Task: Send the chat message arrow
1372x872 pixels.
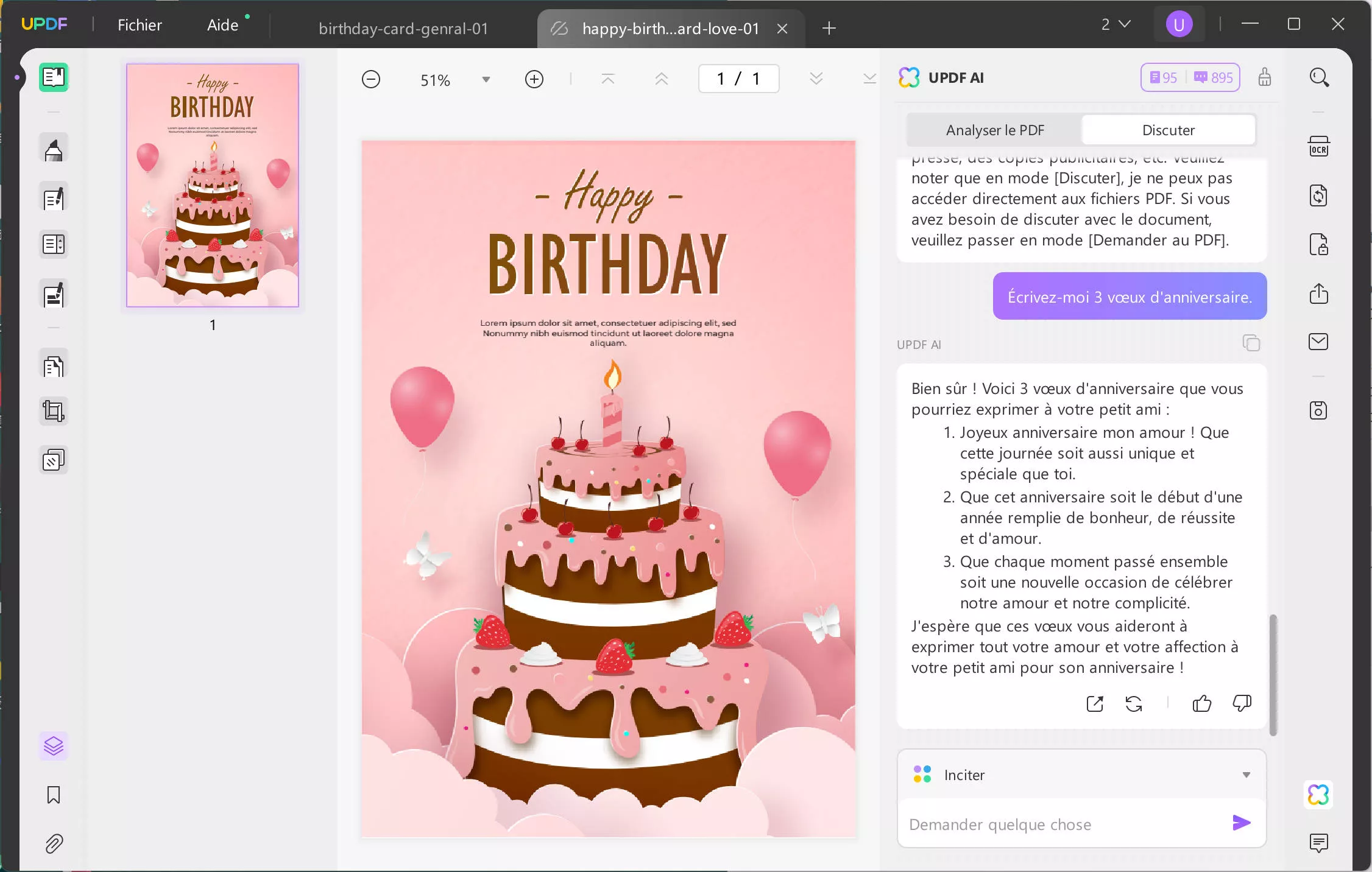Action: click(x=1242, y=823)
